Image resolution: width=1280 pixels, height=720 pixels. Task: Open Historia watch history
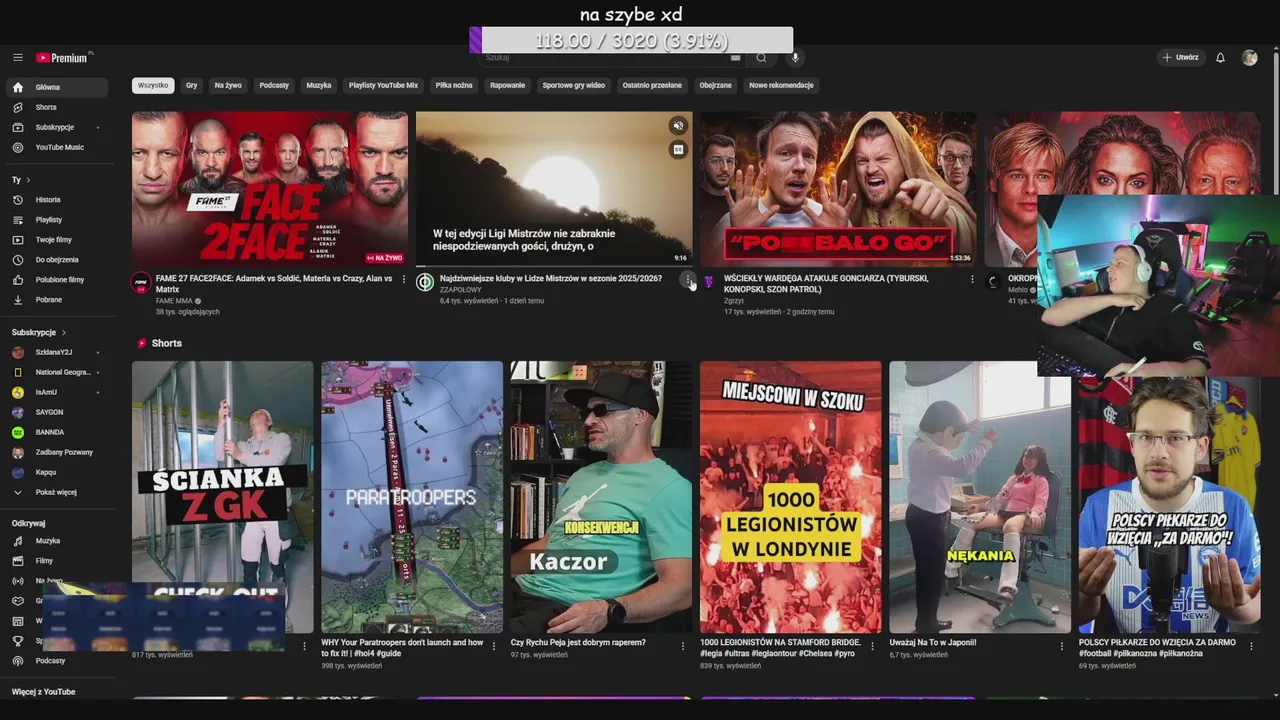coord(56,200)
